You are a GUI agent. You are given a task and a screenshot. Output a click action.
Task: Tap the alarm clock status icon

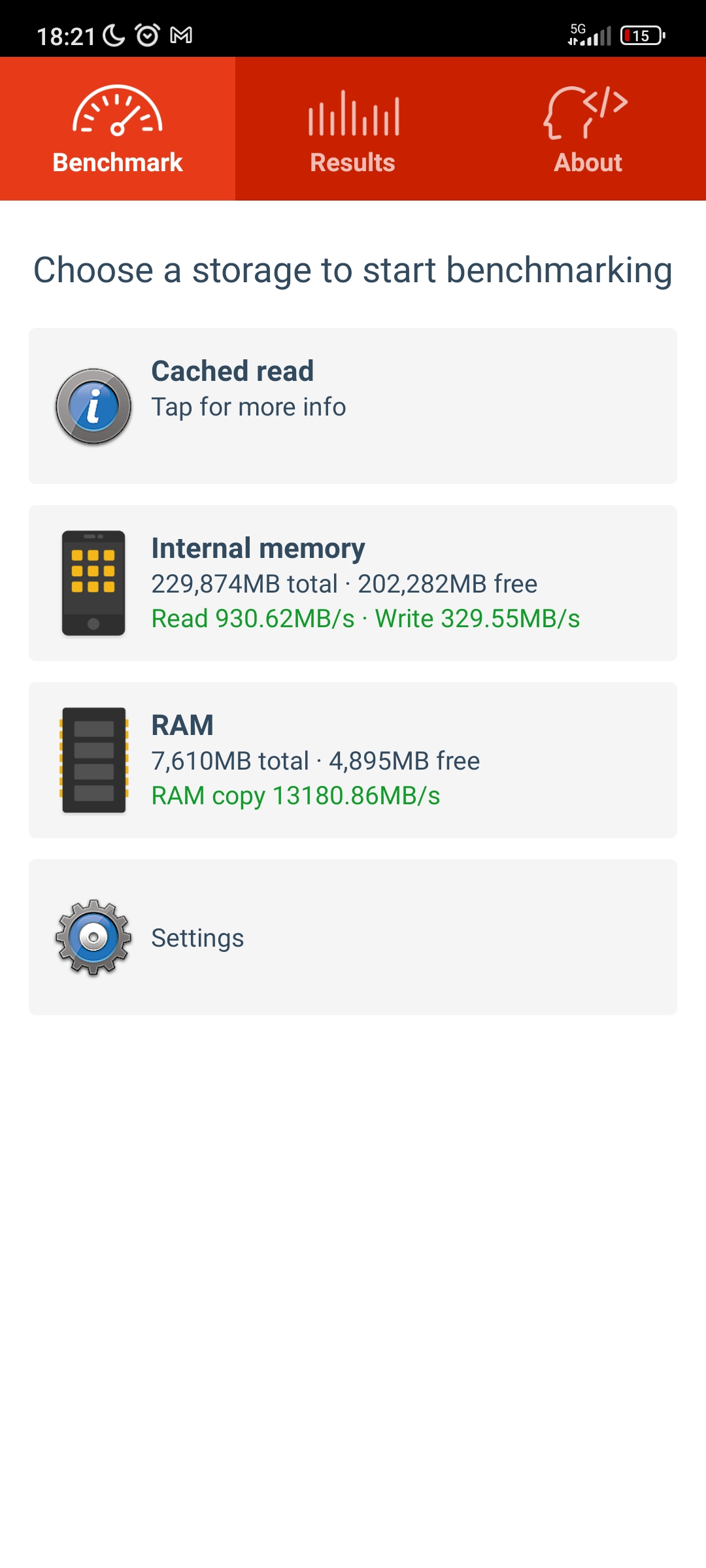147,35
